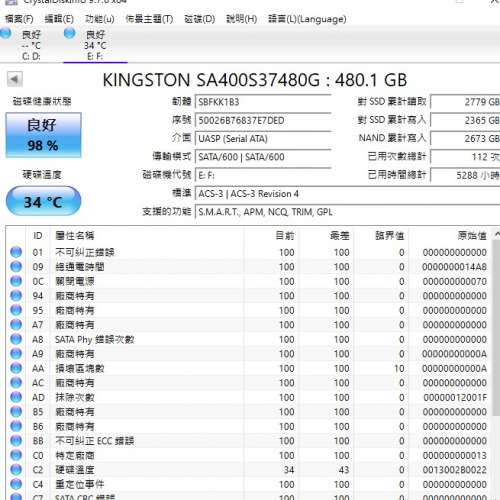Open the 編輯(E) menu
This screenshot has height=500, width=500.
pos(59,19)
